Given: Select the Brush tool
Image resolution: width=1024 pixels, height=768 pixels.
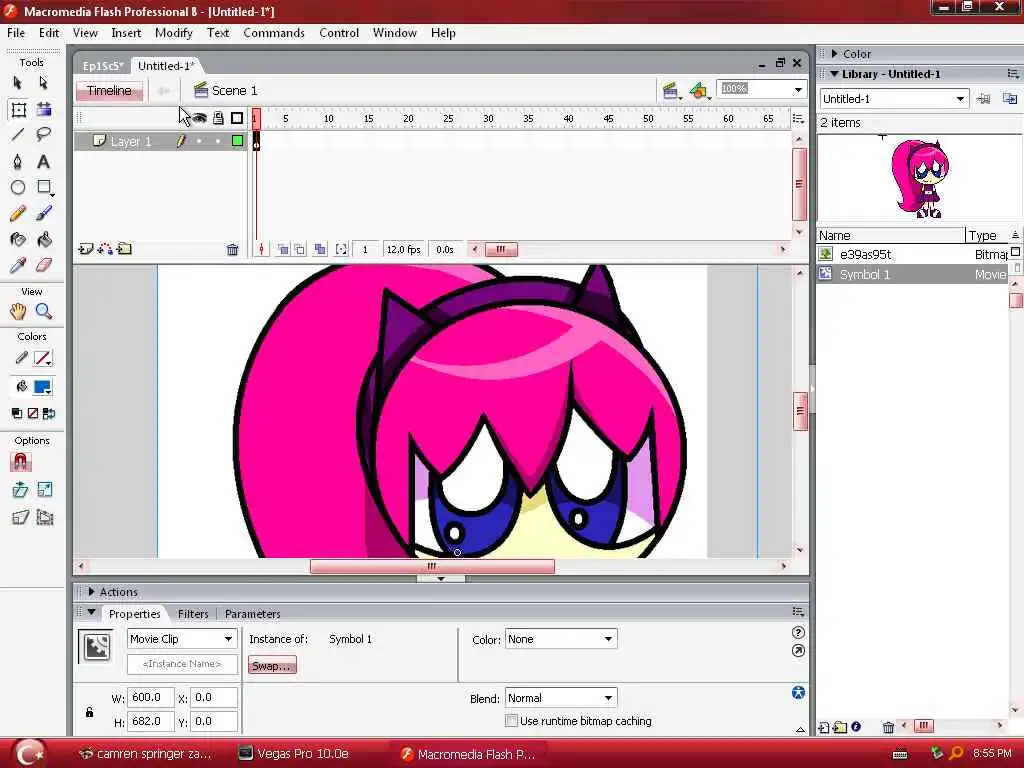Looking at the screenshot, I should click(x=44, y=214).
